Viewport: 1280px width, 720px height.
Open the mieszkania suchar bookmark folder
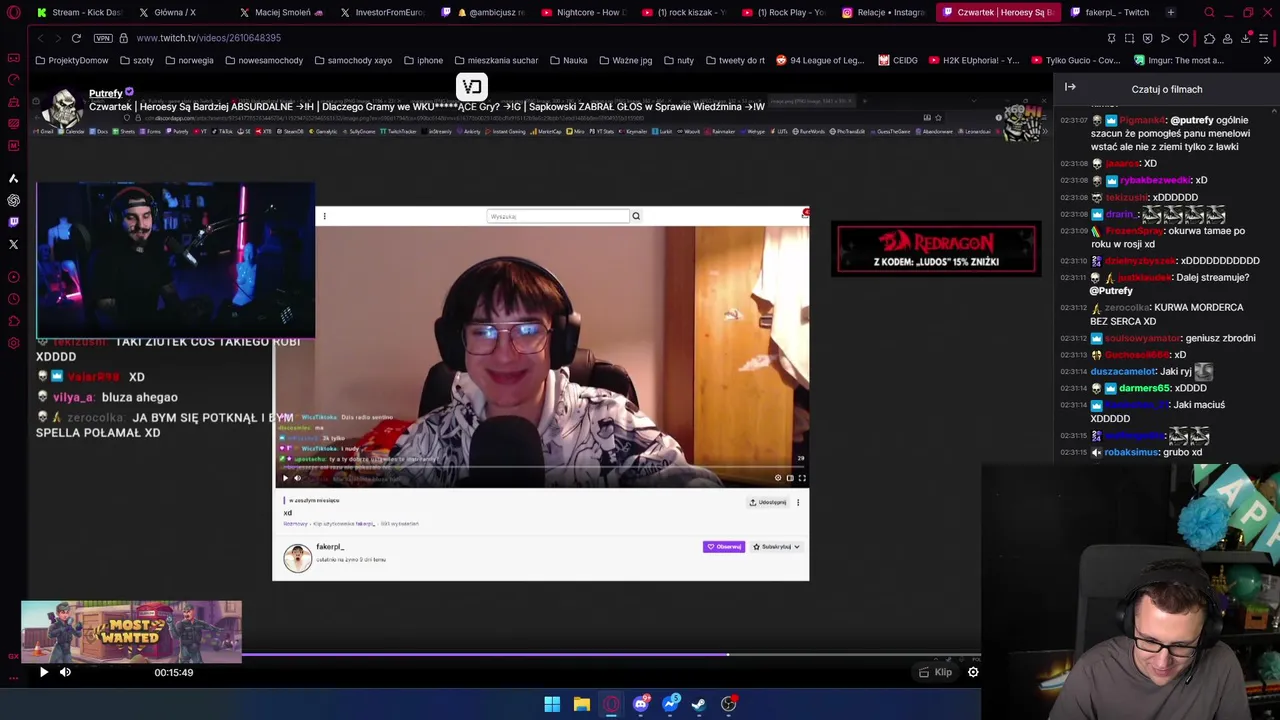pos(496,60)
